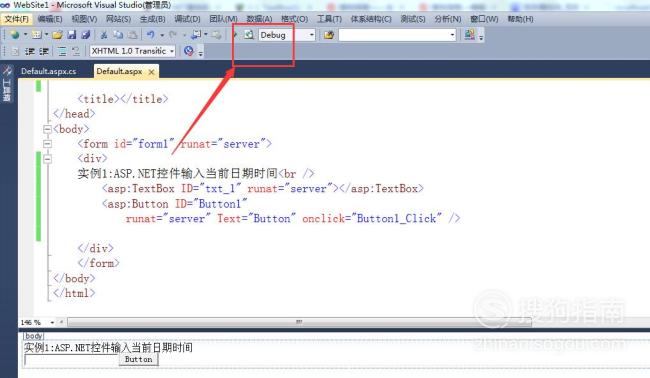Open the 网站(S) menu
Image resolution: width=650 pixels, height=378 pixels.
(118, 19)
